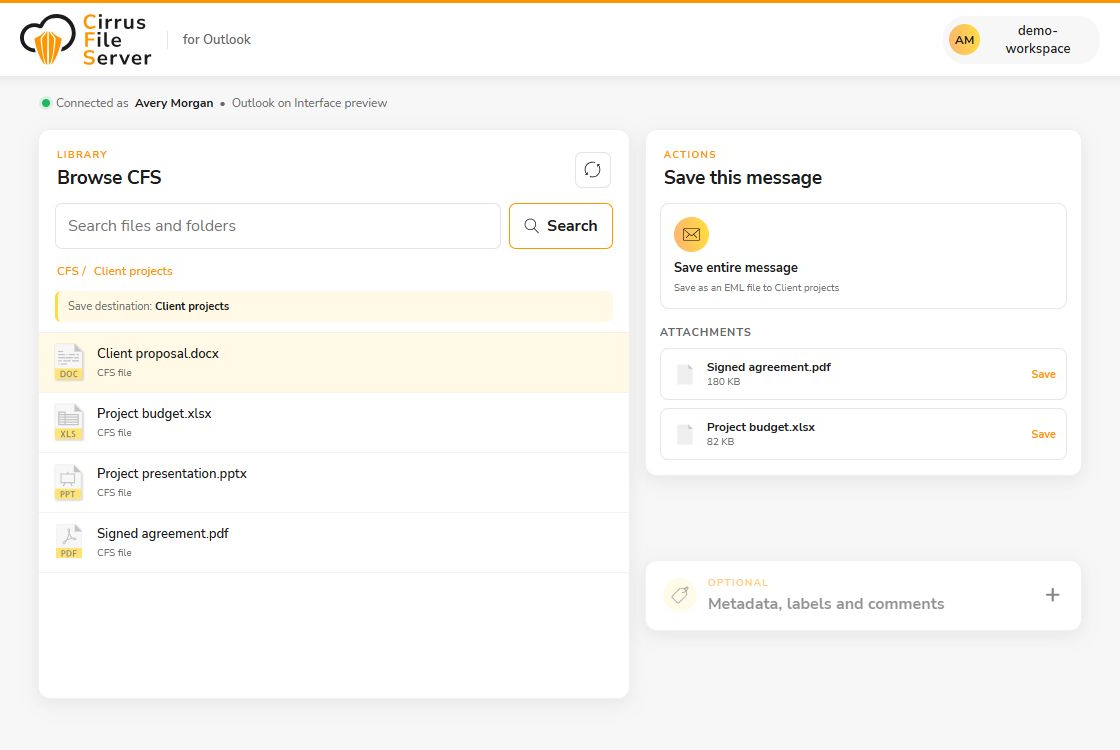Save the Signed agreement.pdf attachment
Viewport: 1120px width, 750px height.
pyautogui.click(x=1043, y=374)
